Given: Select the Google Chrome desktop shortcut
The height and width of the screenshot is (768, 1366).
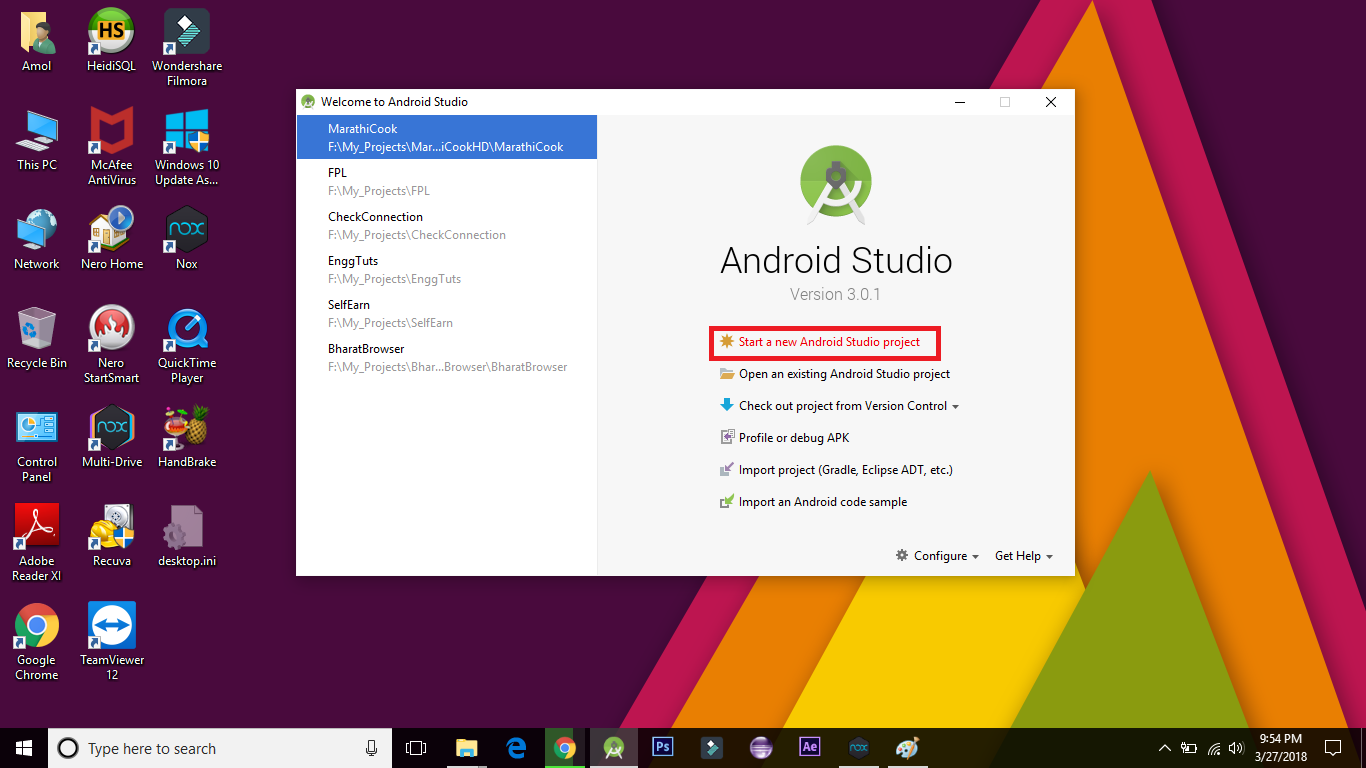Looking at the screenshot, I should [37, 642].
